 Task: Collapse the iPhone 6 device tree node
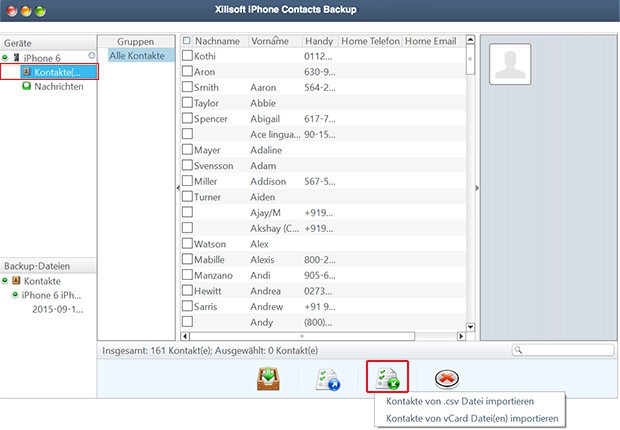[x=5, y=58]
